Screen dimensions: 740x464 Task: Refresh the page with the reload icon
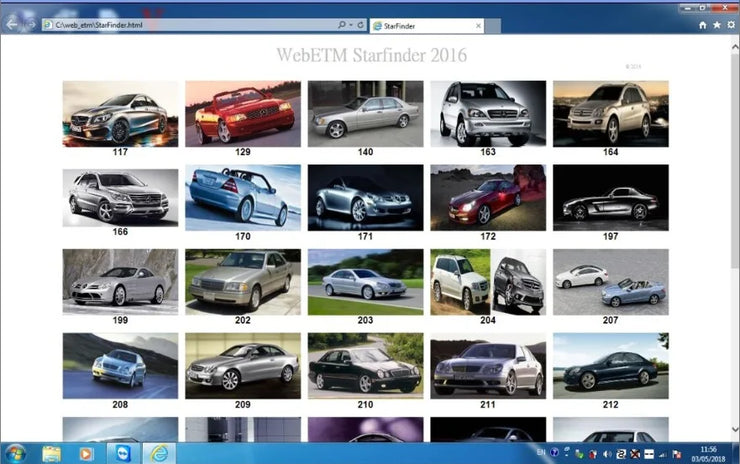(x=360, y=23)
